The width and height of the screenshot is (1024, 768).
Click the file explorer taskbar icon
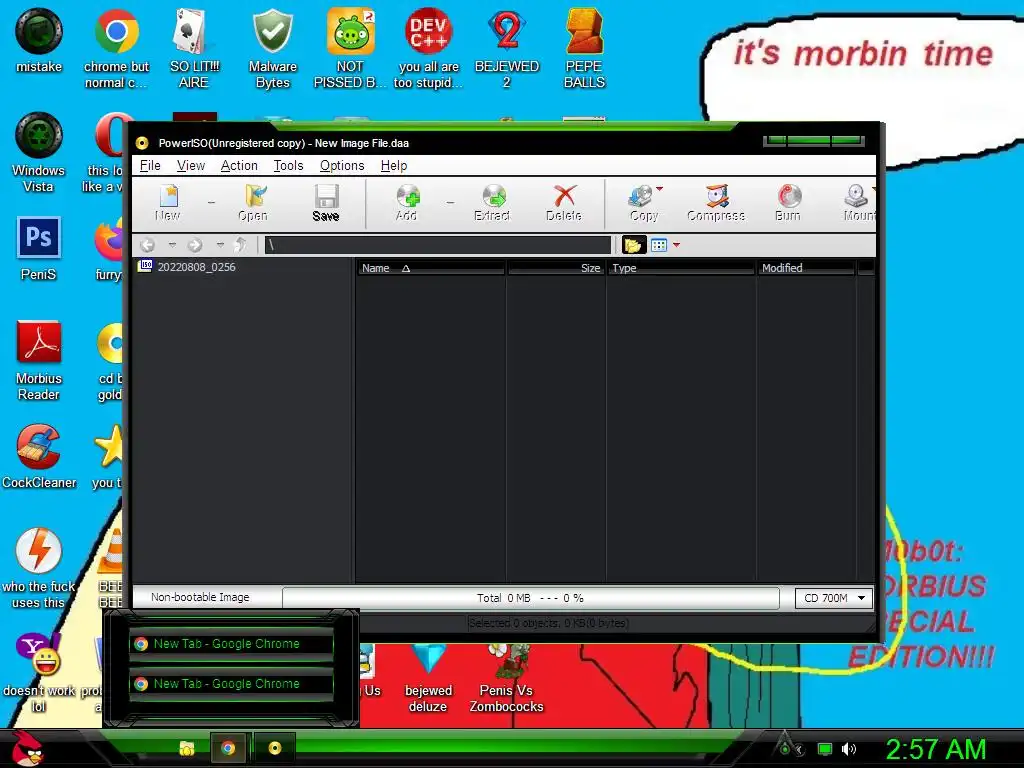187,748
